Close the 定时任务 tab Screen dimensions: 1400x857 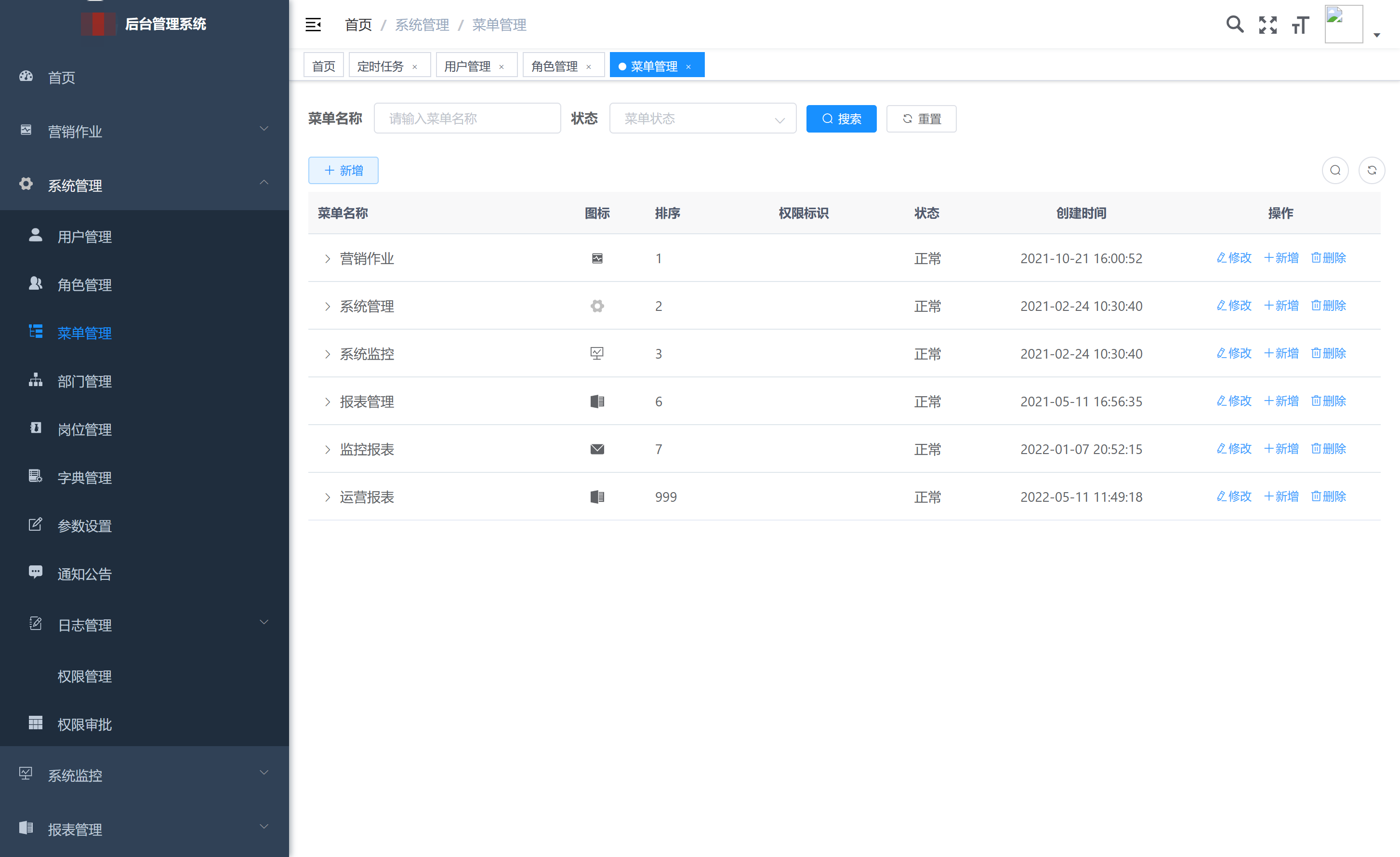(x=415, y=67)
